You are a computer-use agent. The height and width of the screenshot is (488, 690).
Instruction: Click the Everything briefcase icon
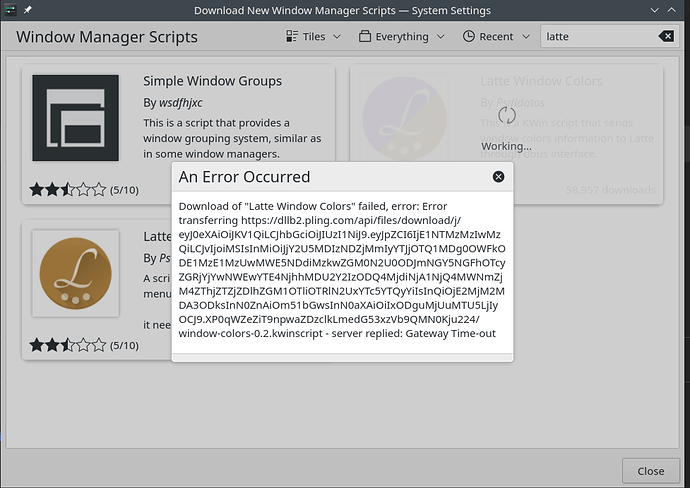[364, 36]
